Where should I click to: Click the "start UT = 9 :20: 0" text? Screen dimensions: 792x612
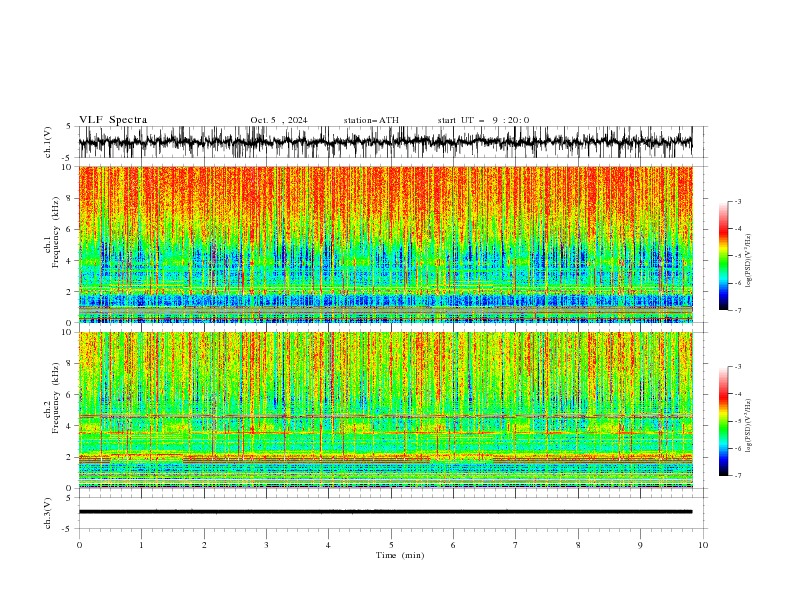(483, 120)
